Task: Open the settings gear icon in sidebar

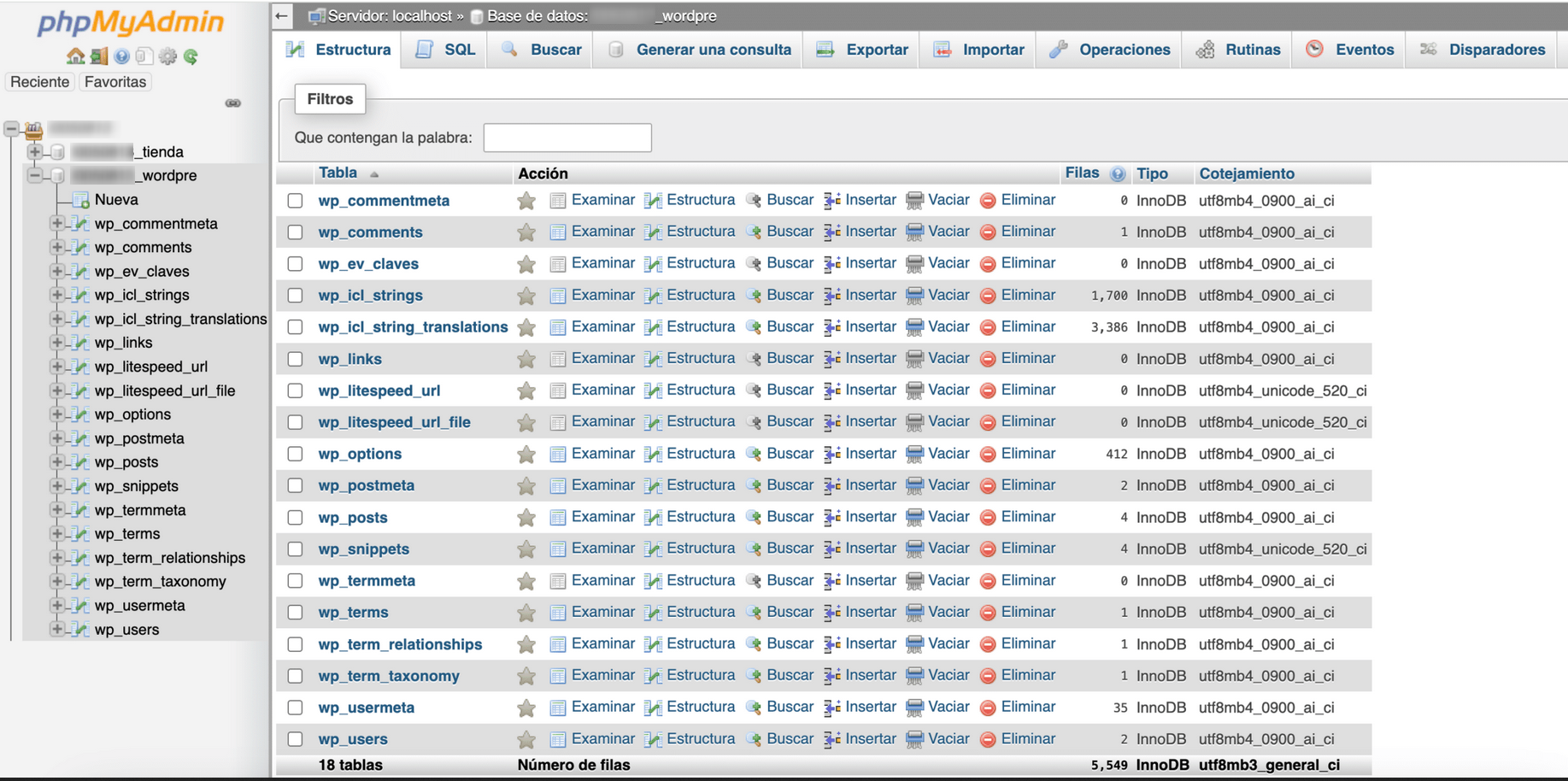Action: (168, 56)
